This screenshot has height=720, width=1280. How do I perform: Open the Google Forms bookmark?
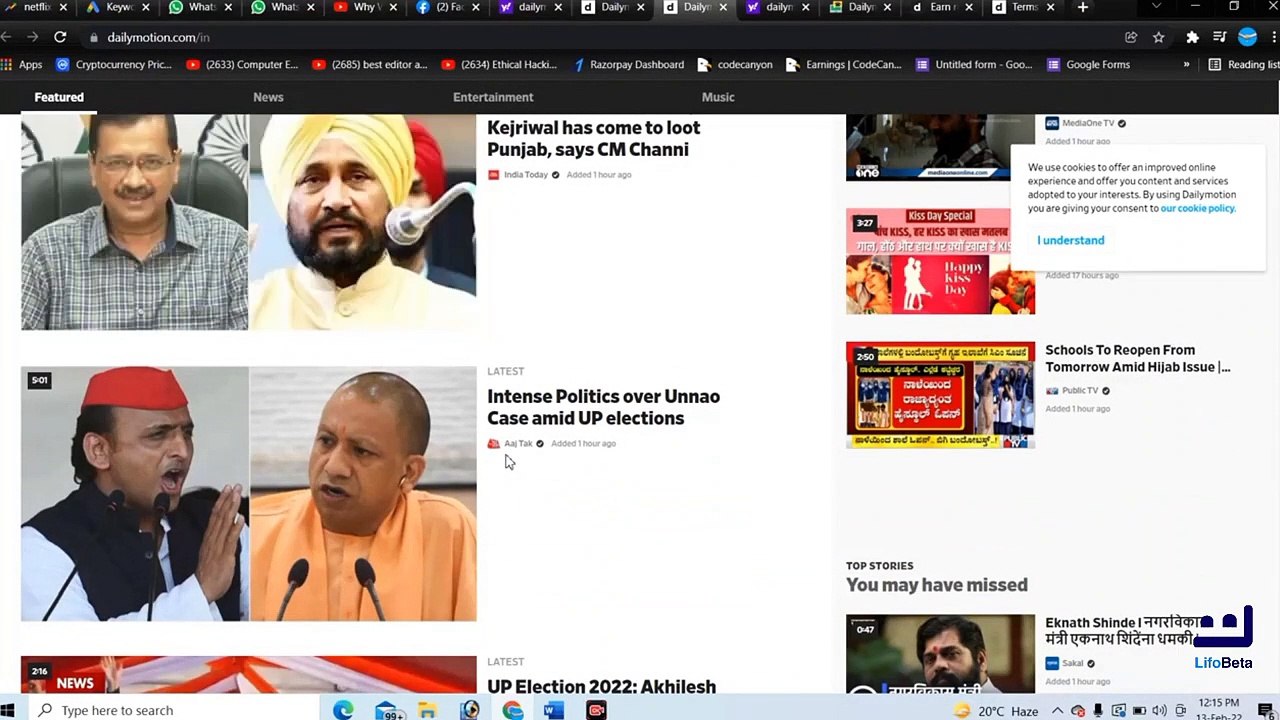1088,64
